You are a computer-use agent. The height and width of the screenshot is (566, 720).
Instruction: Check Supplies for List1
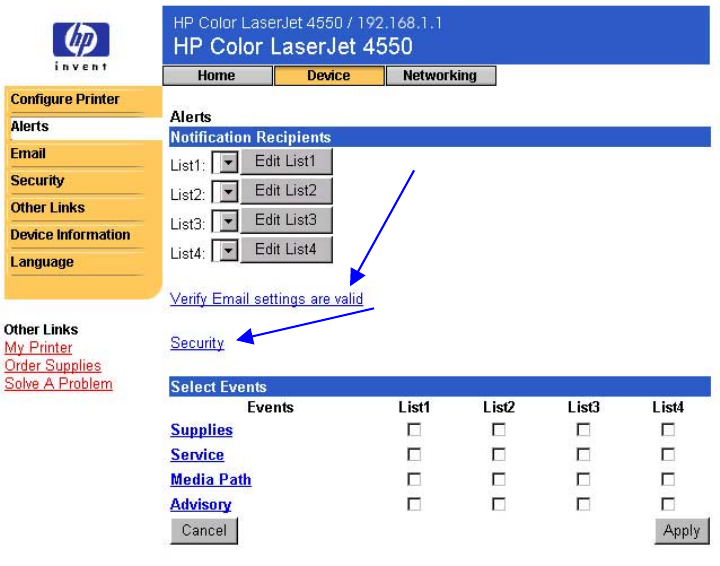(414, 430)
